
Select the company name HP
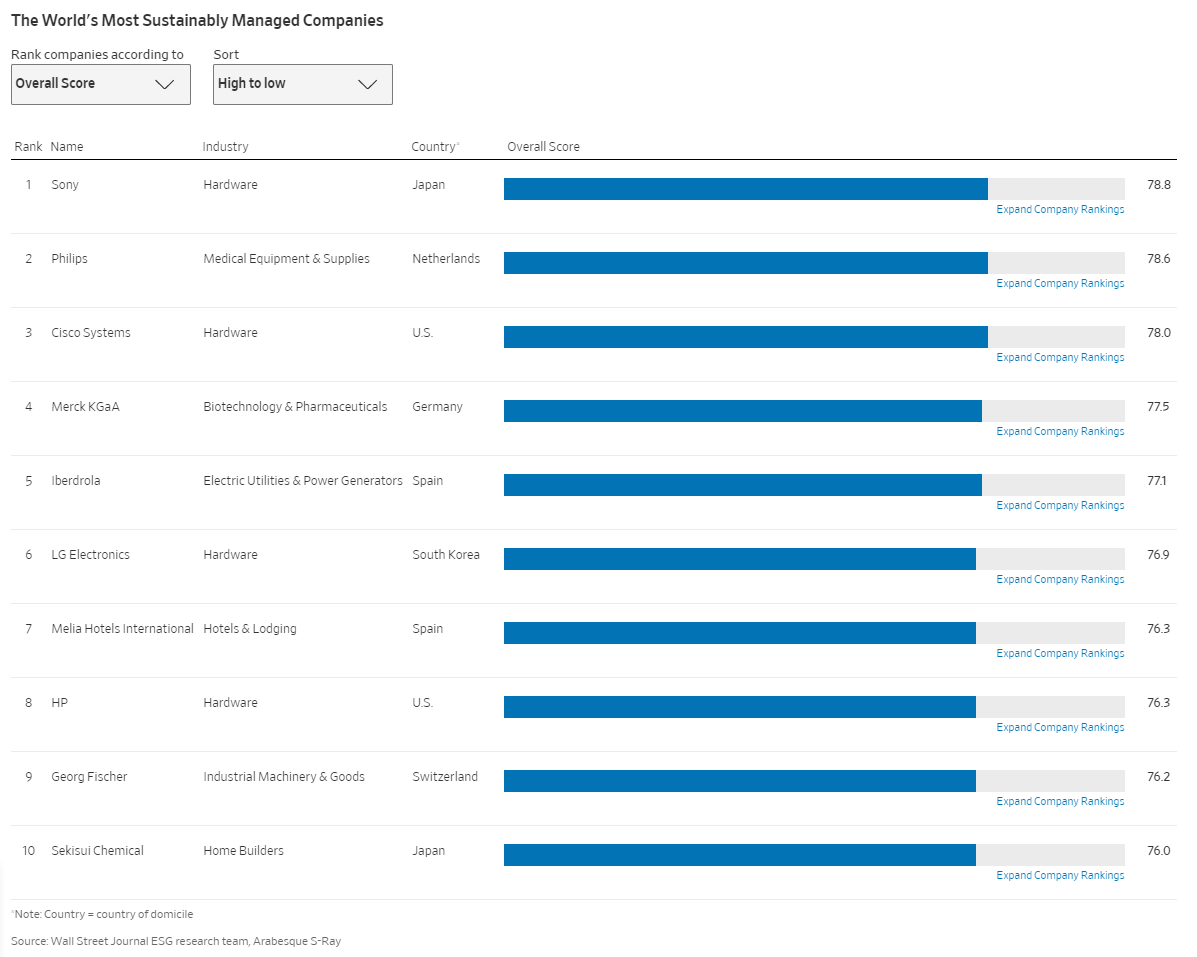pyautogui.click(x=60, y=703)
